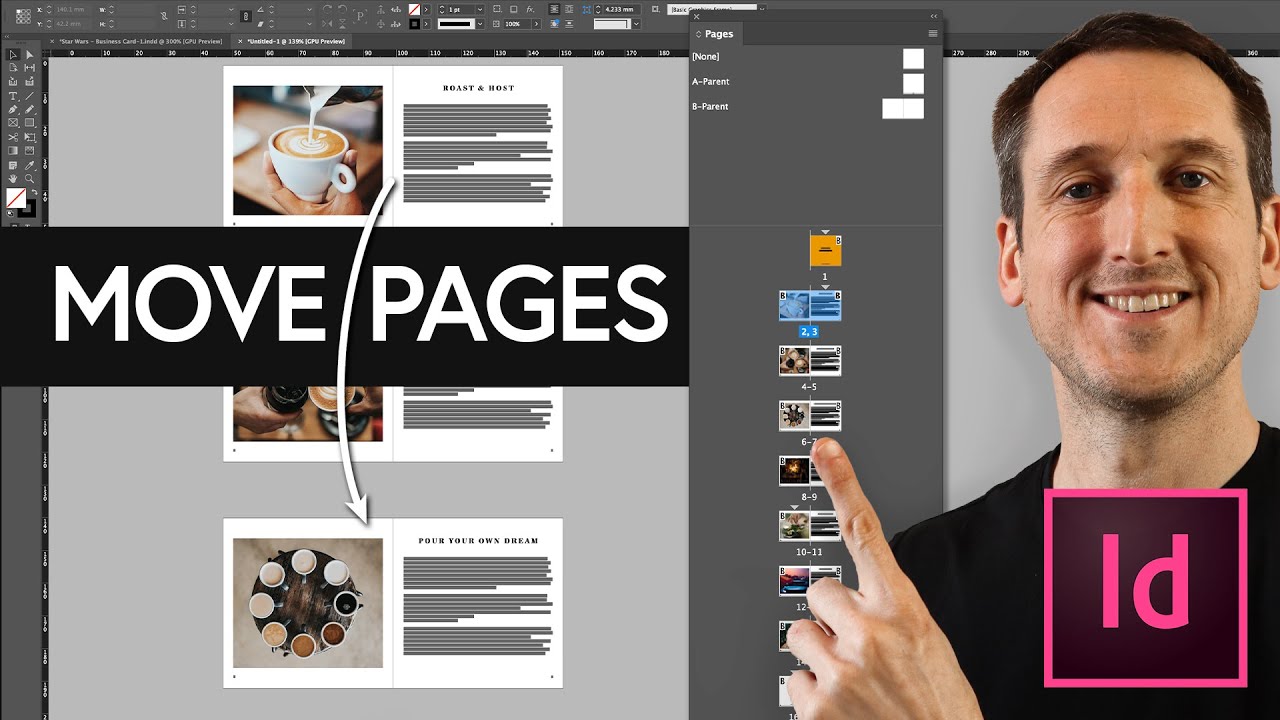Click the default fill and stroke icon
Image resolution: width=1280 pixels, height=720 pixels.
pos(10,213)
